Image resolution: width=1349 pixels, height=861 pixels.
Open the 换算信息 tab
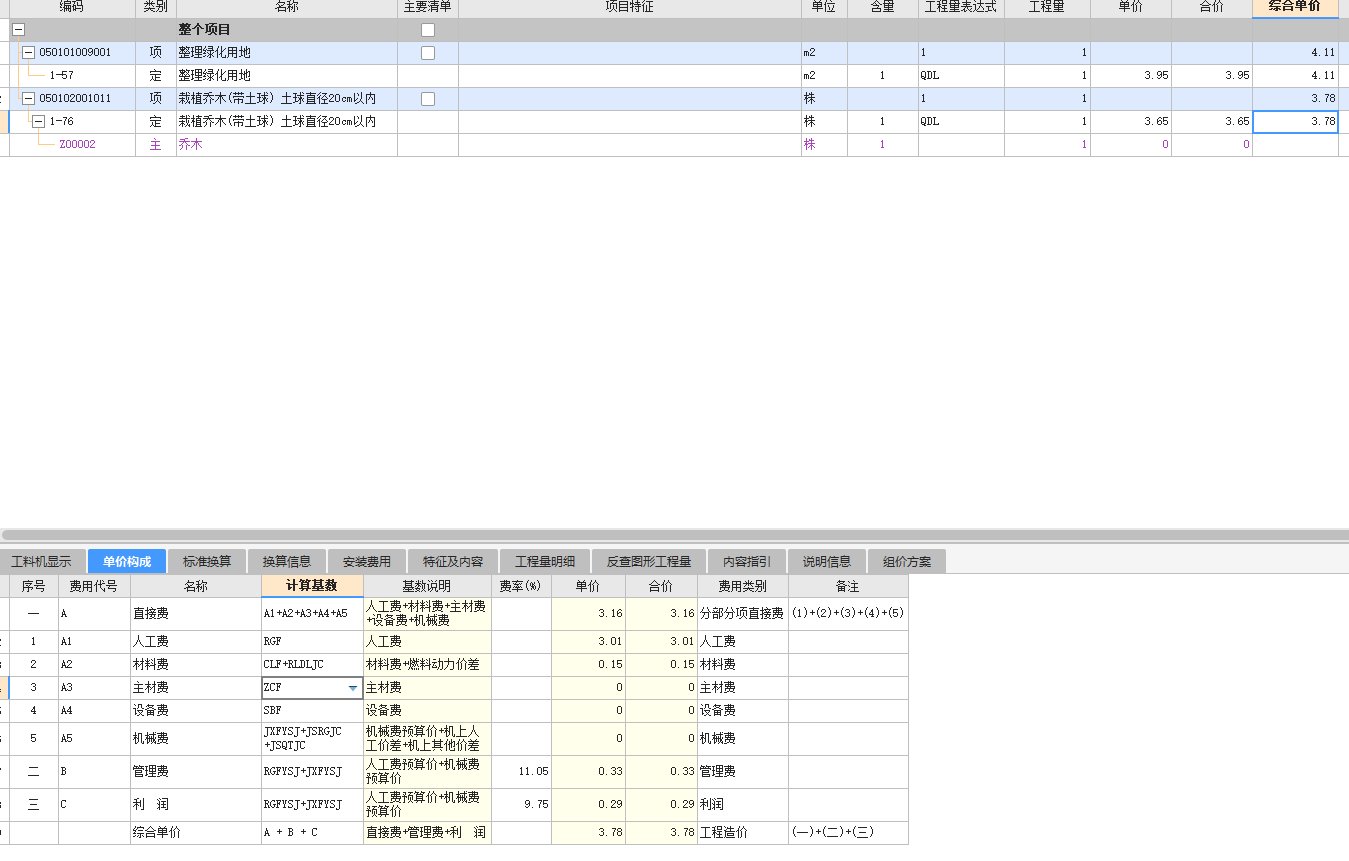[287, 562]
